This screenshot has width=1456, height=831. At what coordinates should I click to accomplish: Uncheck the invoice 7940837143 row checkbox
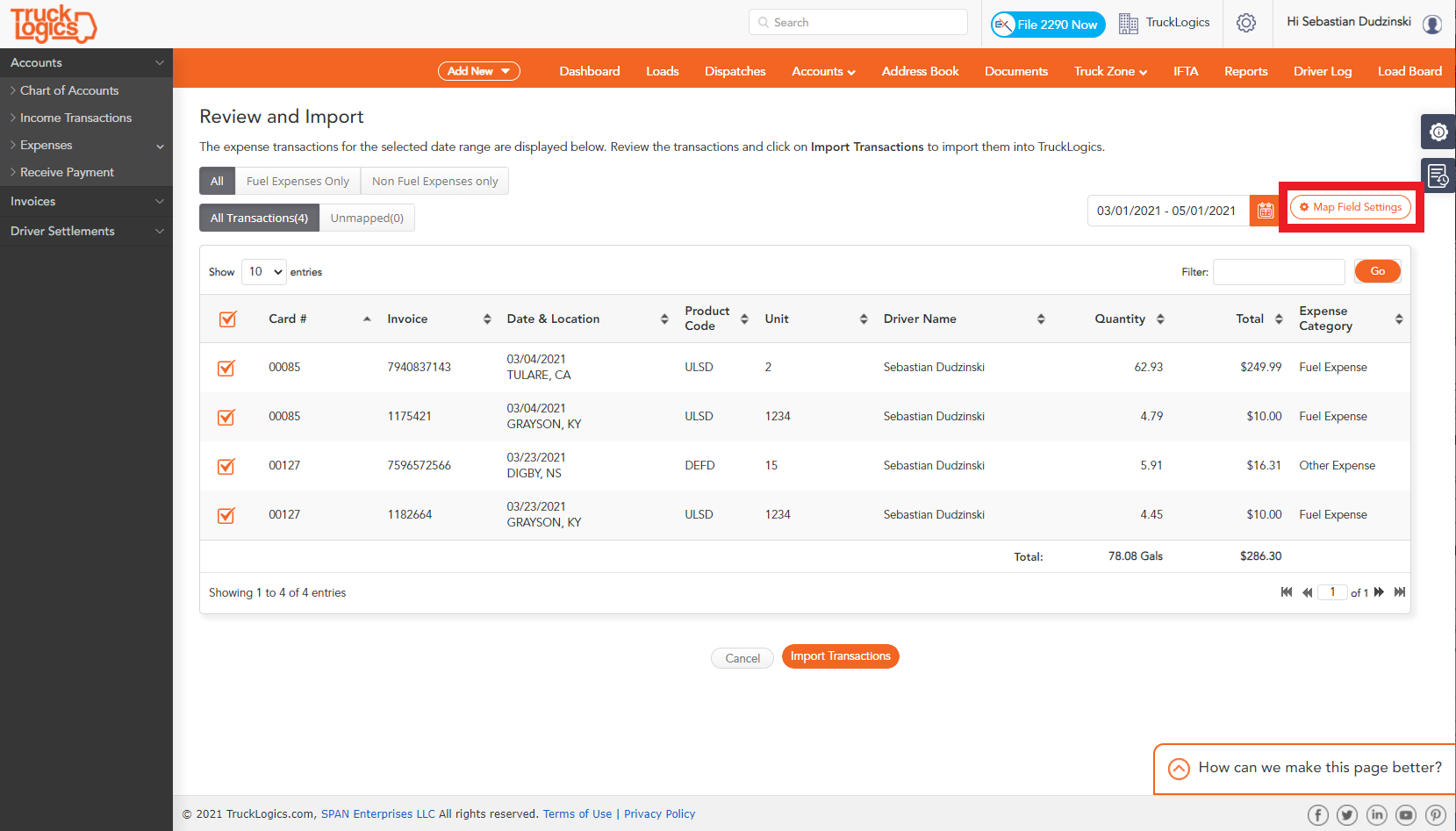(x=226, y=368)
